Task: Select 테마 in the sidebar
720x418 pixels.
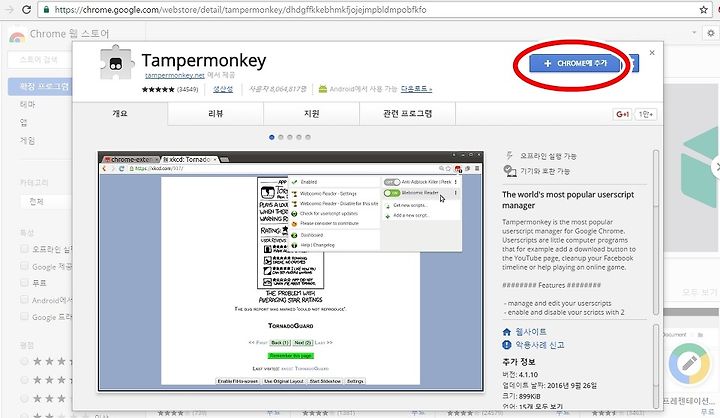Action: click(28, 104)
